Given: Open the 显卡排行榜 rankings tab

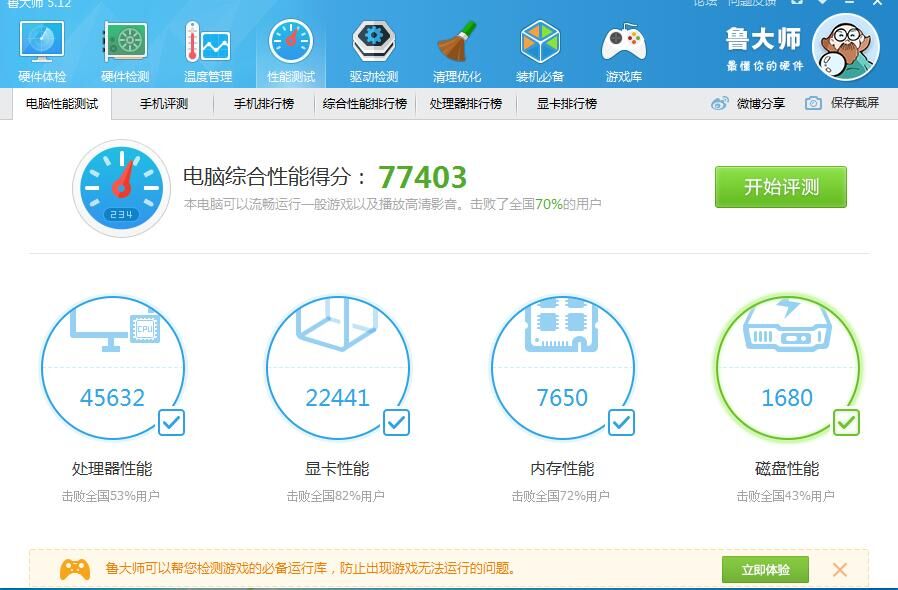Looking at the screenshot, I should click(567, 102).
